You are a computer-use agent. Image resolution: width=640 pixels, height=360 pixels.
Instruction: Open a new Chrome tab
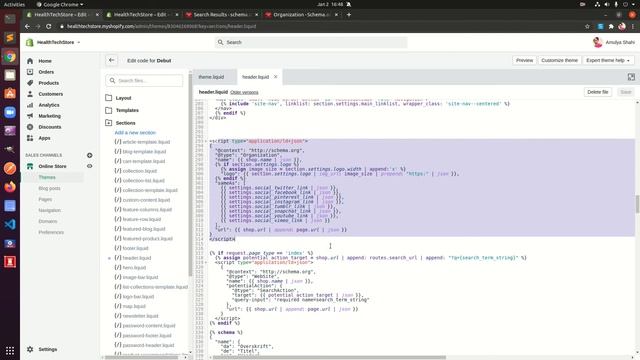349,14
